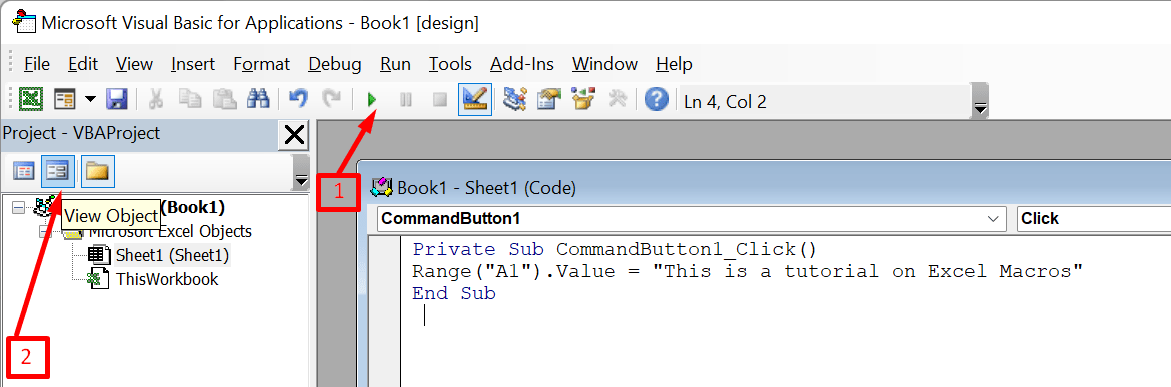Open the CommandButton1 object dropdown
This screenshot has width=1171, height=387.
[x=691, y=219]
